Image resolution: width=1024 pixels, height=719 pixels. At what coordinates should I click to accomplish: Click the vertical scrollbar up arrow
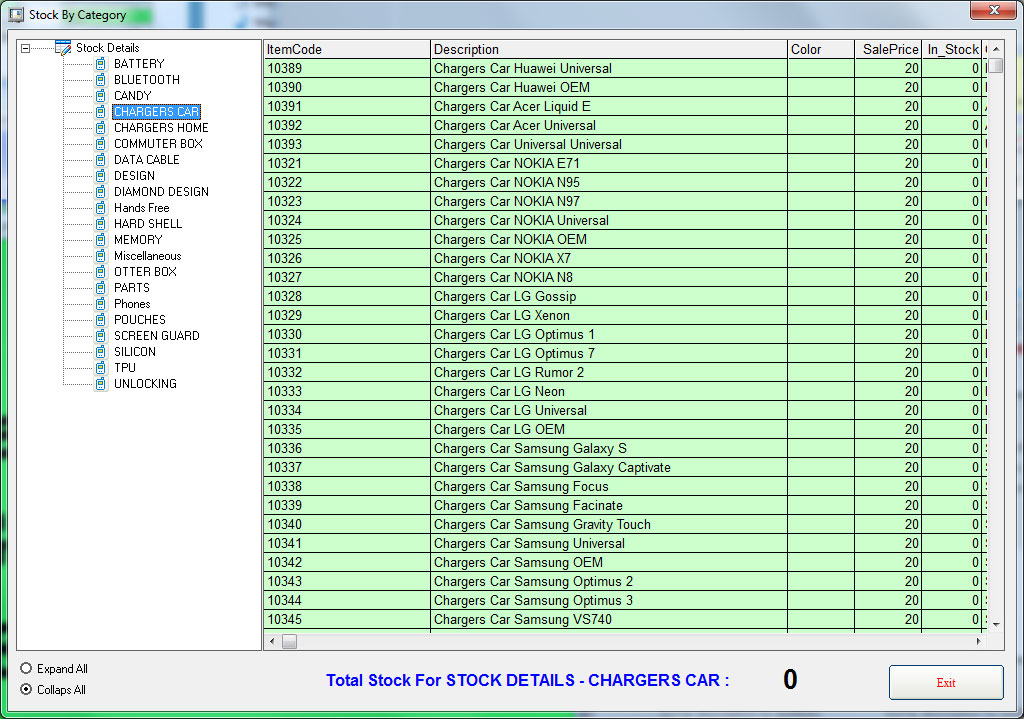996,49
